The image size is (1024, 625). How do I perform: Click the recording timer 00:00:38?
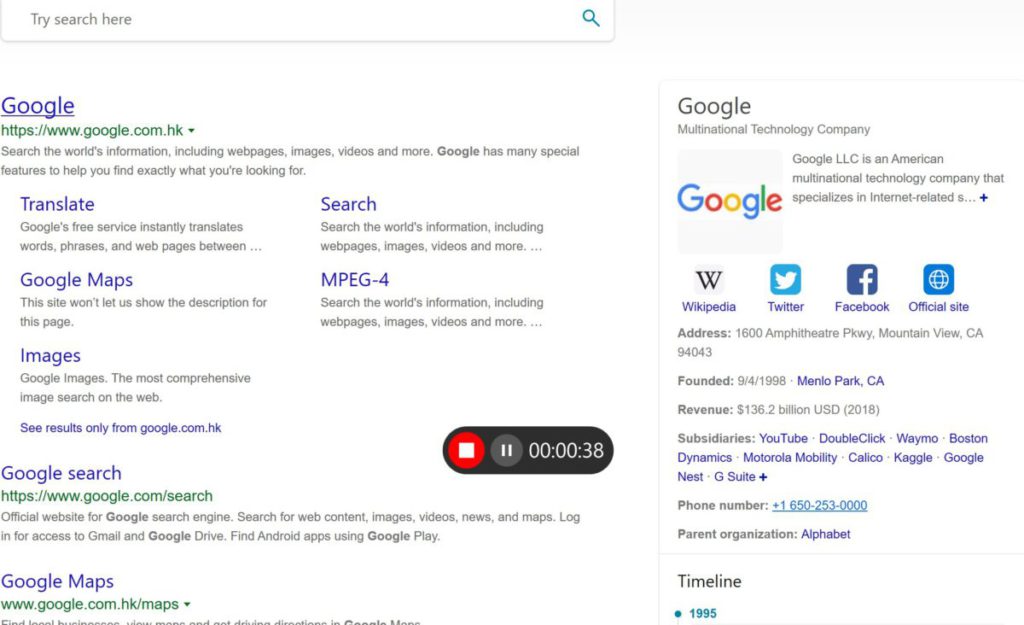point(566,450)
